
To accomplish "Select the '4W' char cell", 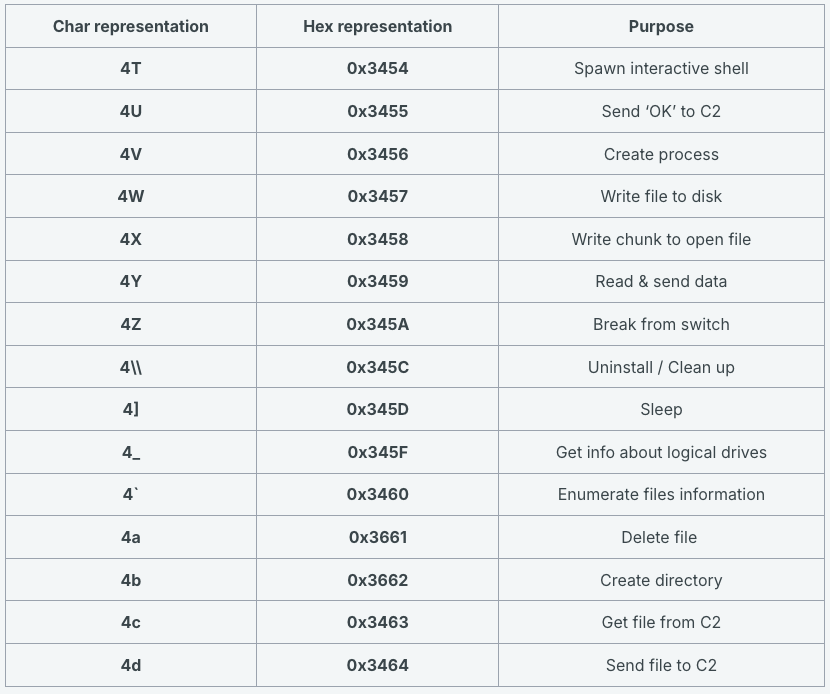I will [131, 197].
